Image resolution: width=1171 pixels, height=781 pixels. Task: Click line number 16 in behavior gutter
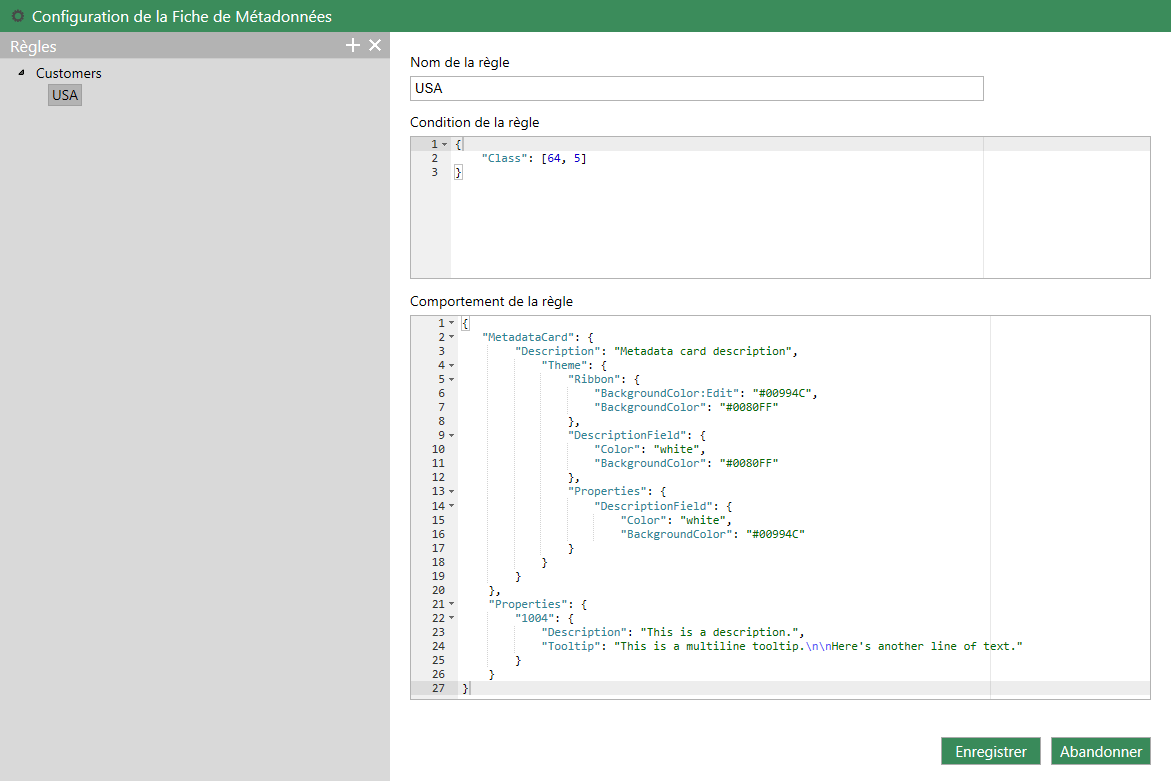coord(438,534)
